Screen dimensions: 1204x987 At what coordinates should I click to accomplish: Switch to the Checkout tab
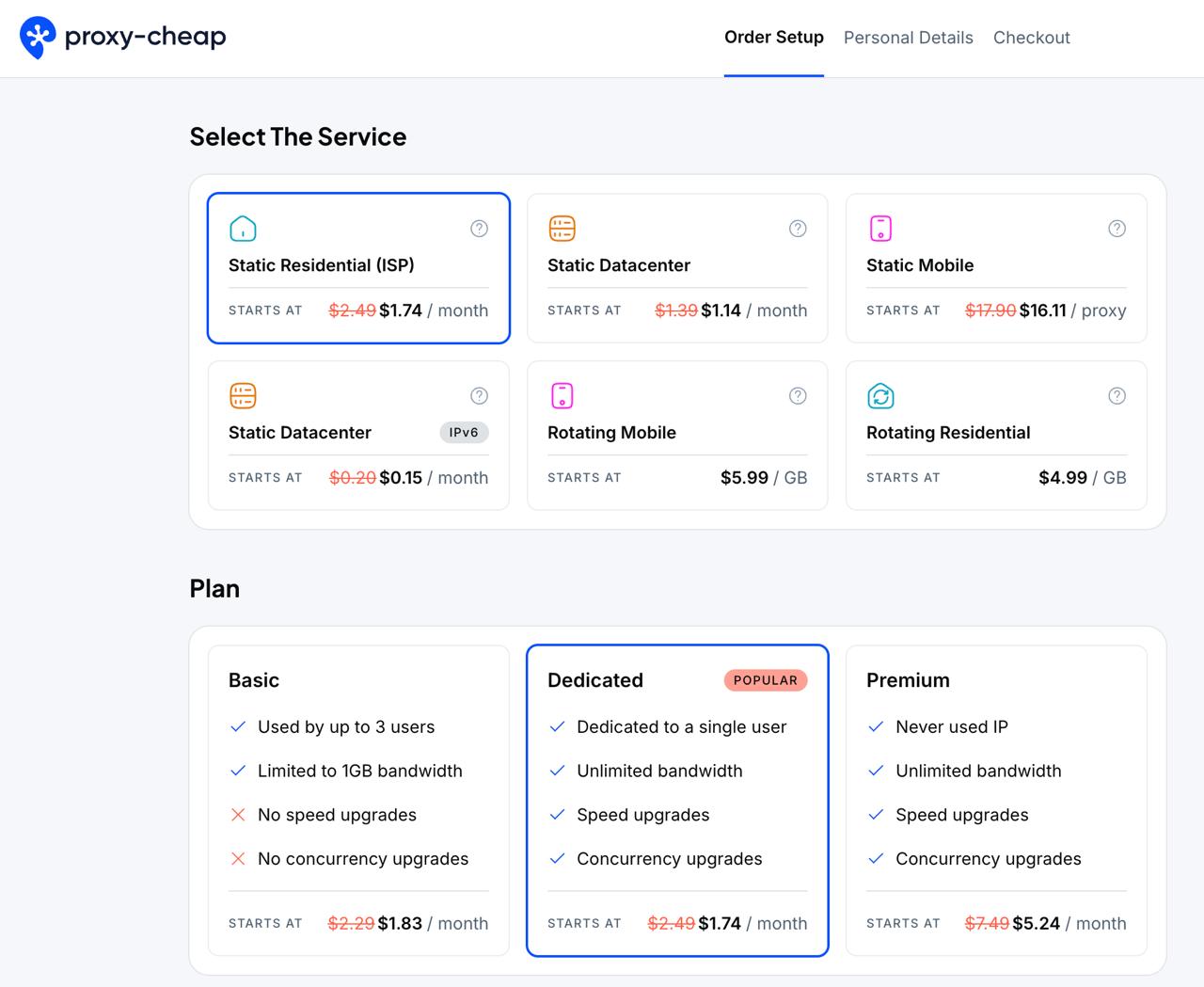1031,38
